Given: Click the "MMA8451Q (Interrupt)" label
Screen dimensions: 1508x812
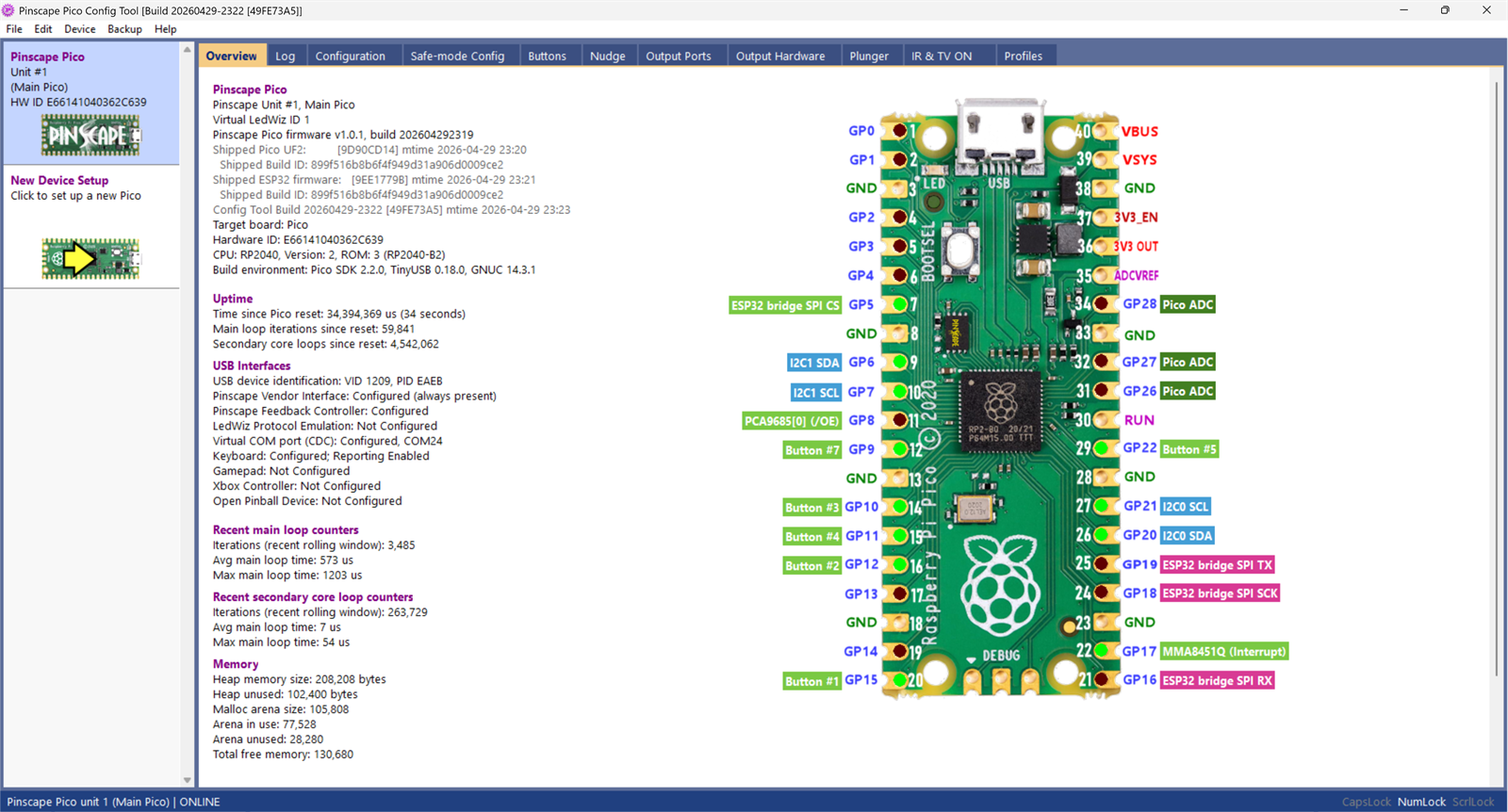Looking at the screenshot, I should [x=1224, y=651].
